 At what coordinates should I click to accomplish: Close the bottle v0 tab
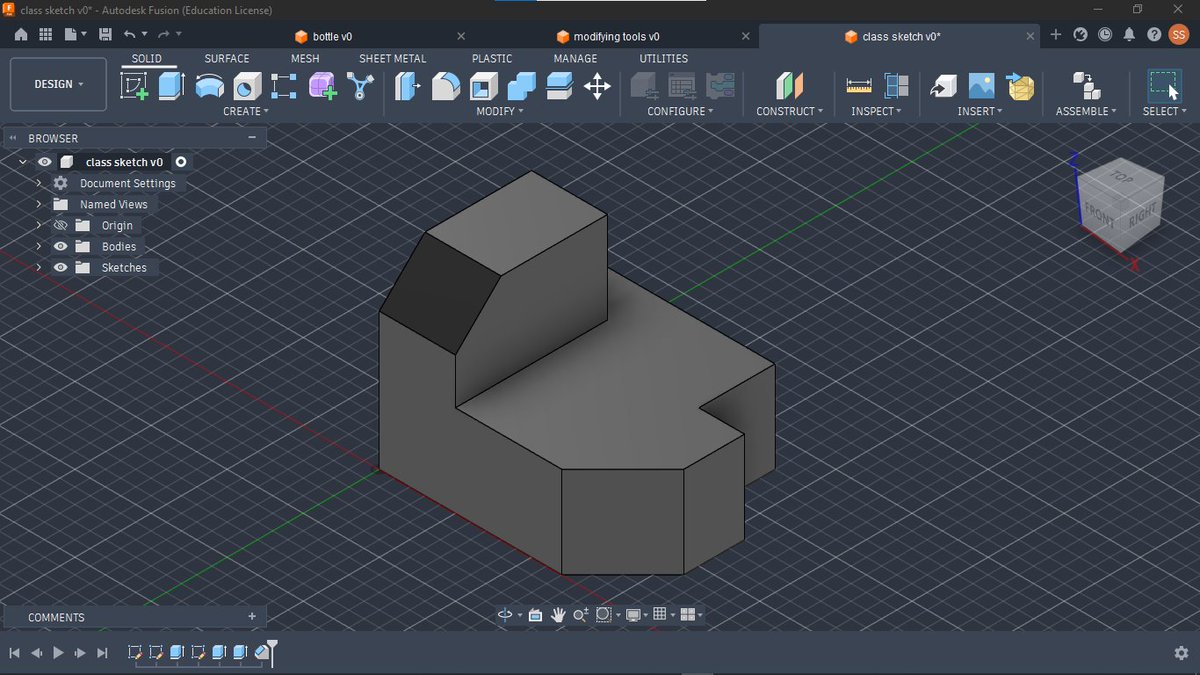[x=461, y=36]
